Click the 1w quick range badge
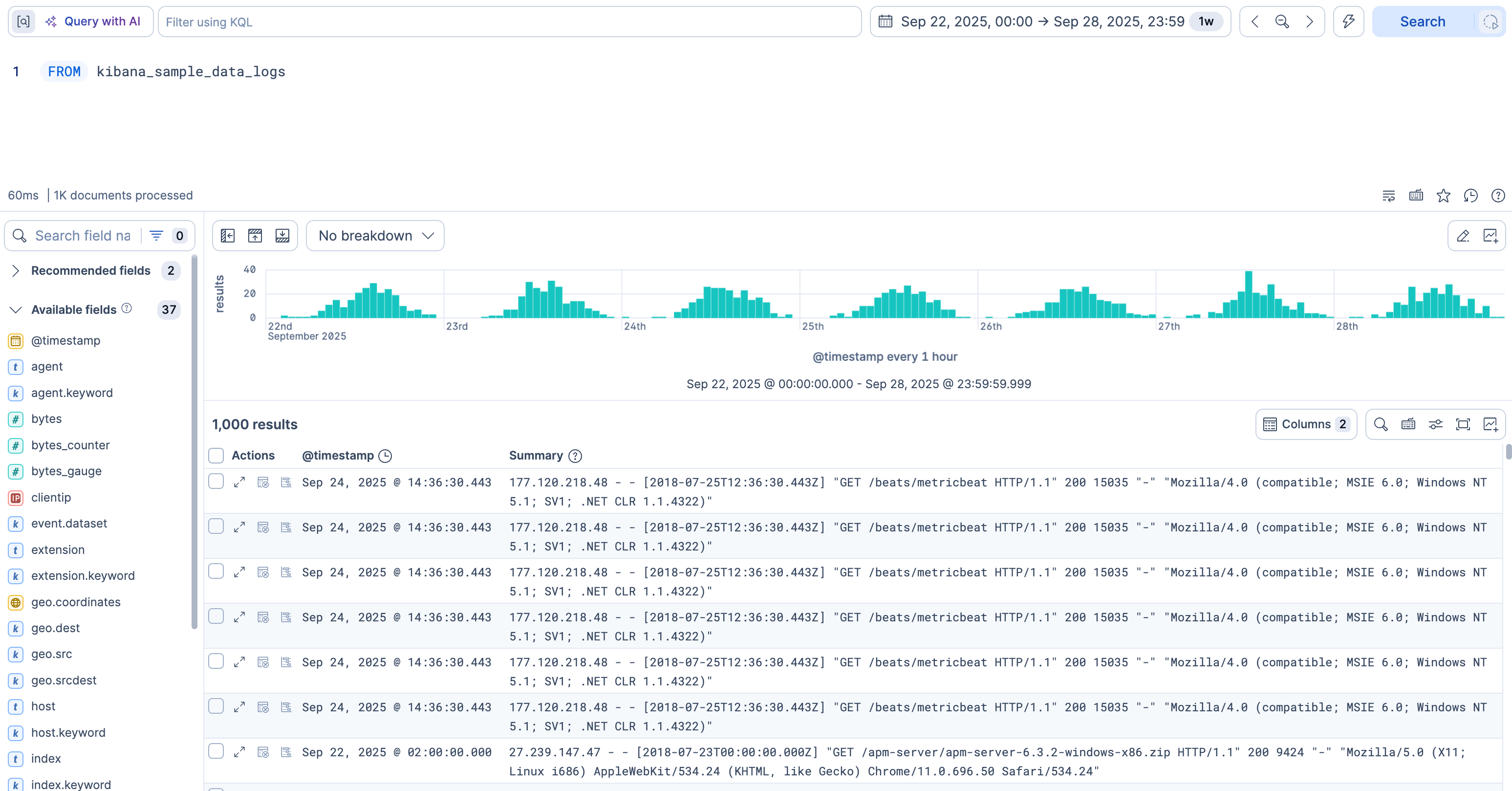The width and height of the screenshot is (1512, 791). point(1206,22)
